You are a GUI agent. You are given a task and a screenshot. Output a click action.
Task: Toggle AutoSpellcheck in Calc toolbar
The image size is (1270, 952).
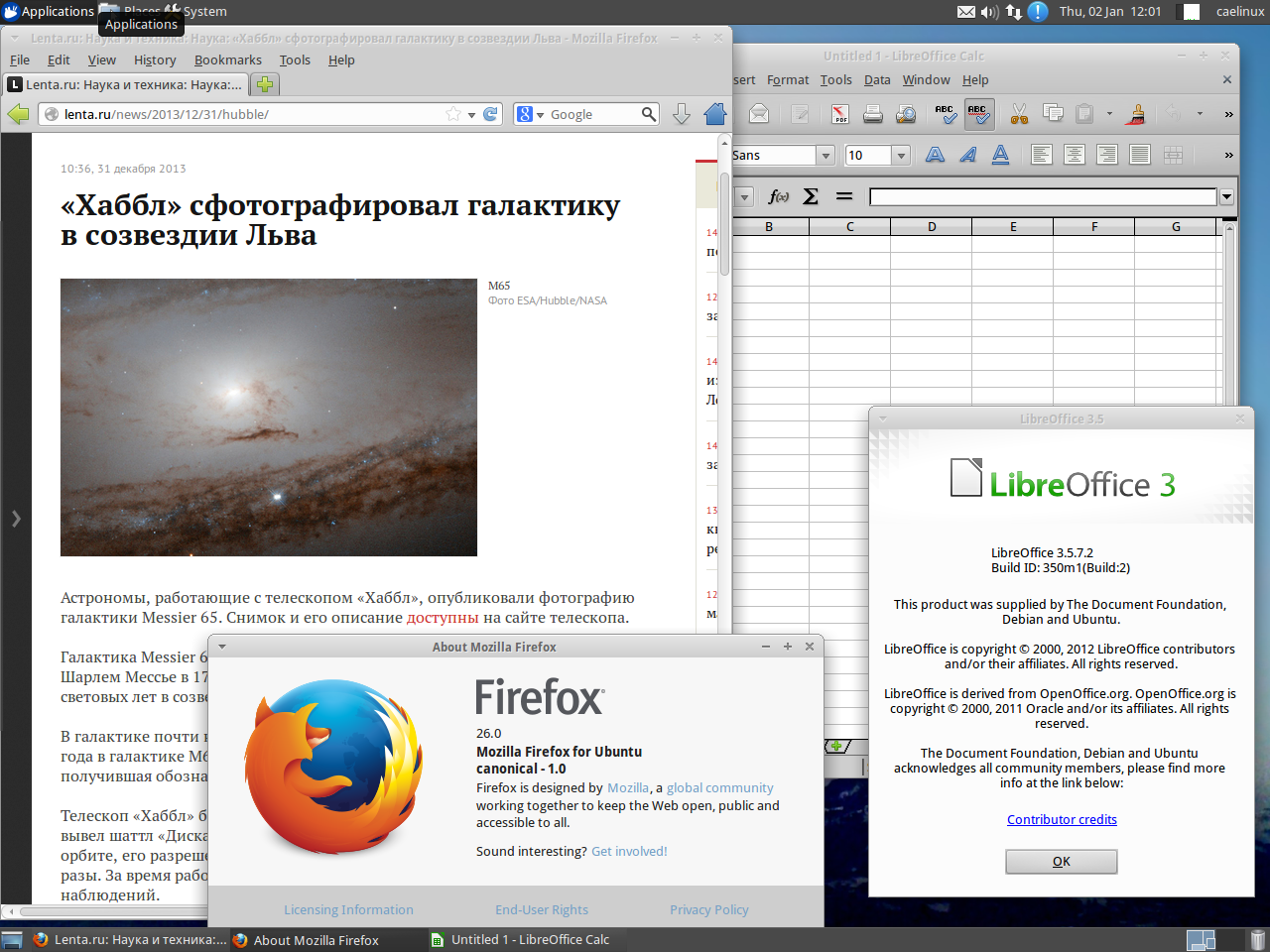click(x=978, y=115)
